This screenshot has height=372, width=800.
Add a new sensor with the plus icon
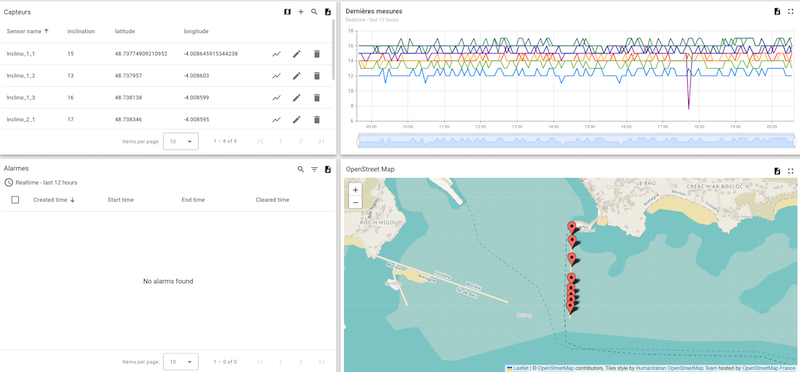pos(301,12)
